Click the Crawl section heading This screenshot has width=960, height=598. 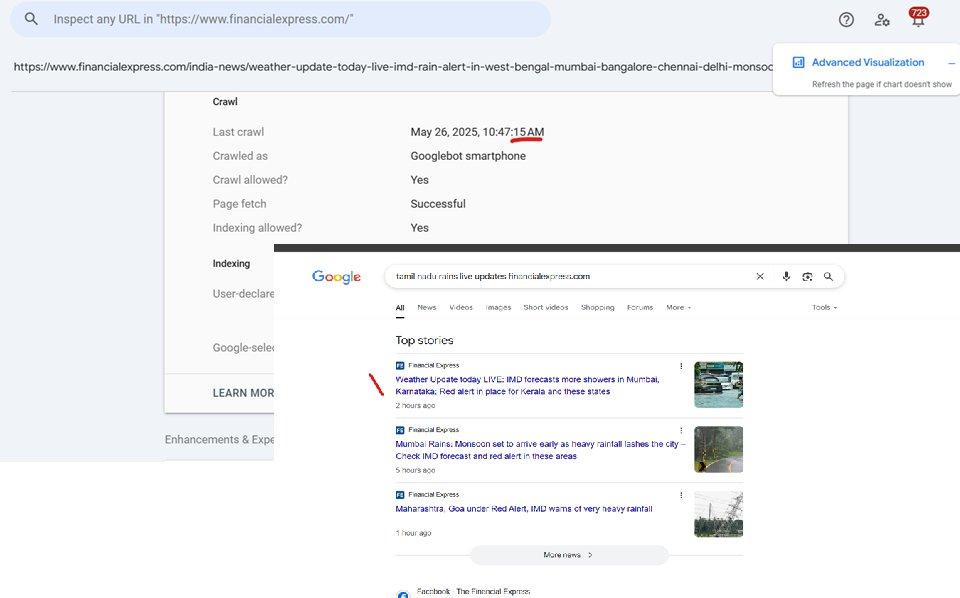225,102
